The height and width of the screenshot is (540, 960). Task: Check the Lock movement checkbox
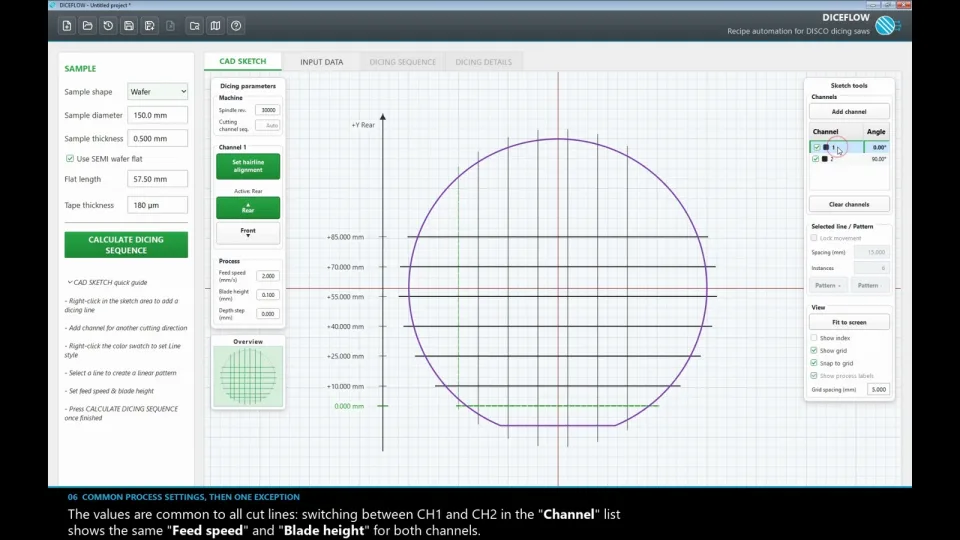[814, 238]
